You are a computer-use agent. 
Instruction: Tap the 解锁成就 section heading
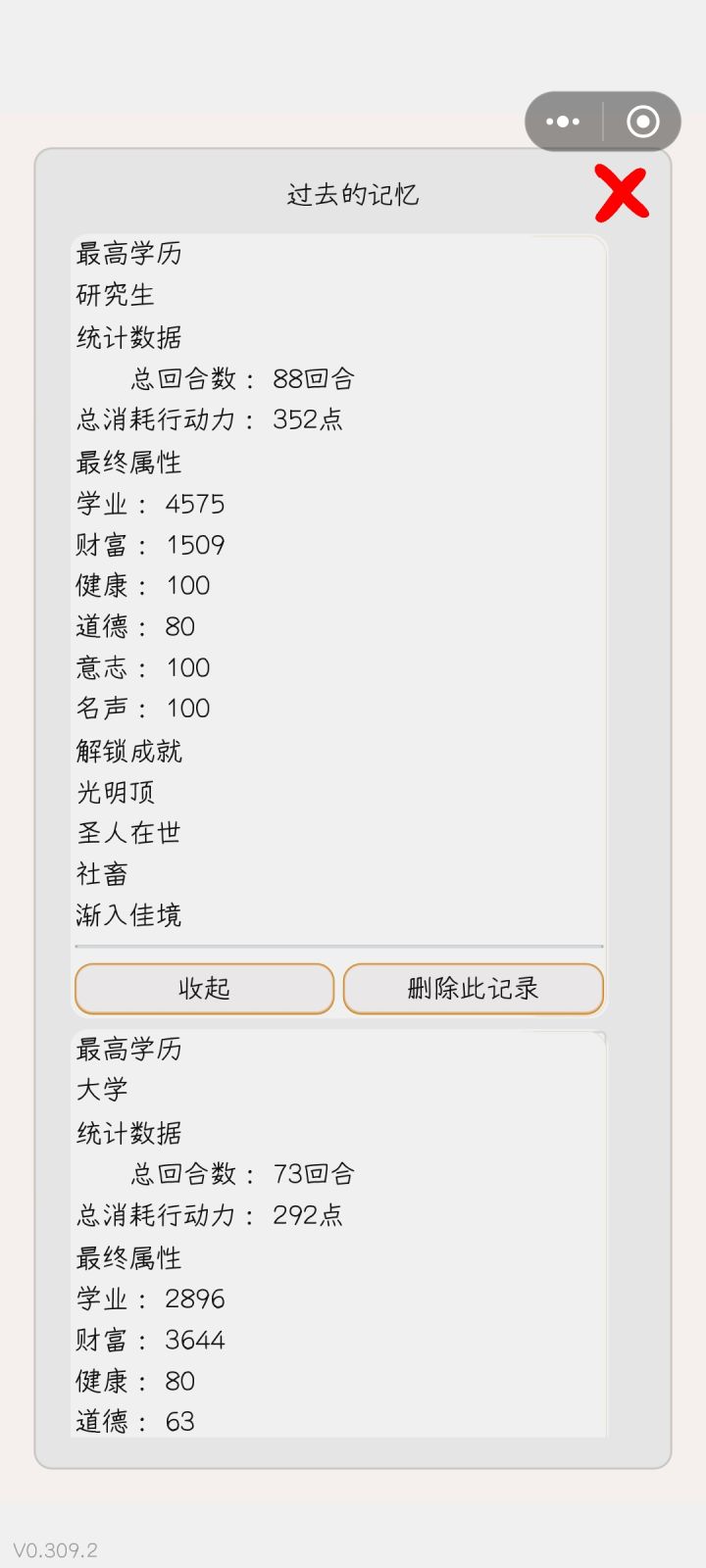(x=129, y=751)
